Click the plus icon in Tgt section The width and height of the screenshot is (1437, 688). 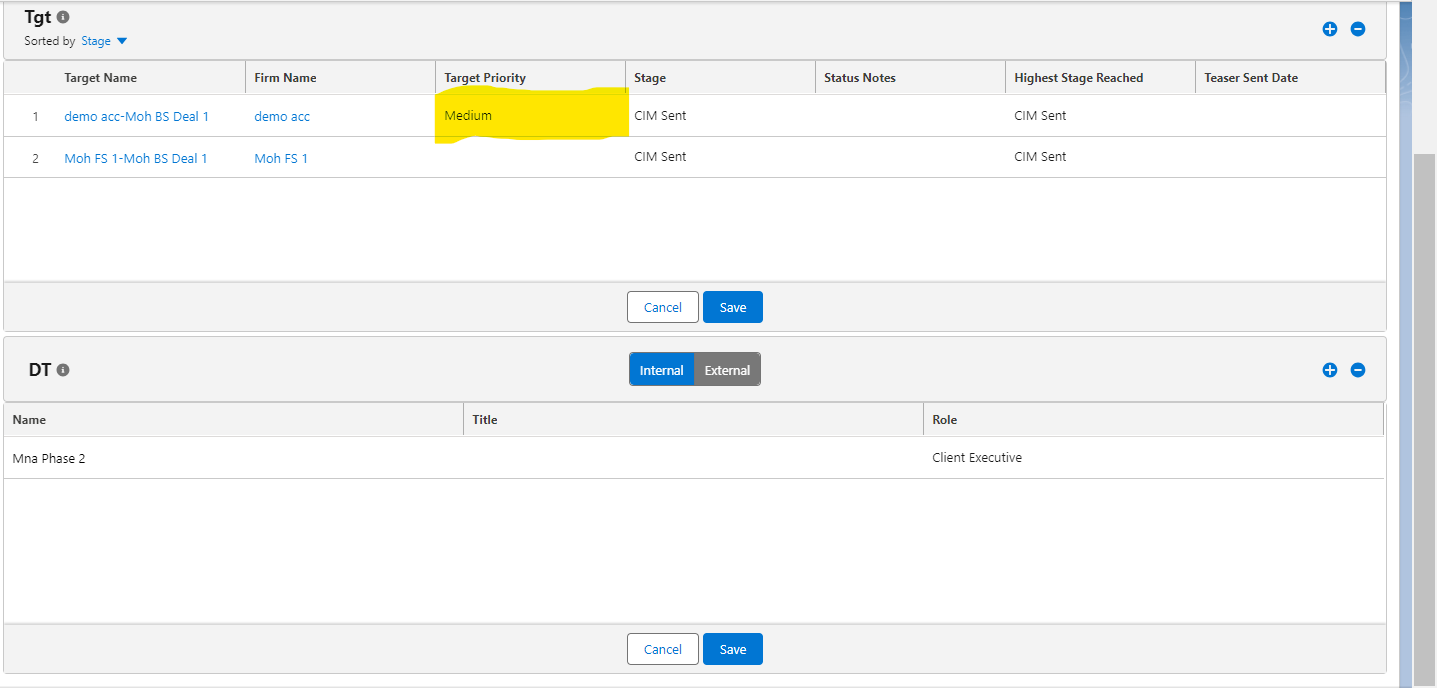click(1330, 29)
